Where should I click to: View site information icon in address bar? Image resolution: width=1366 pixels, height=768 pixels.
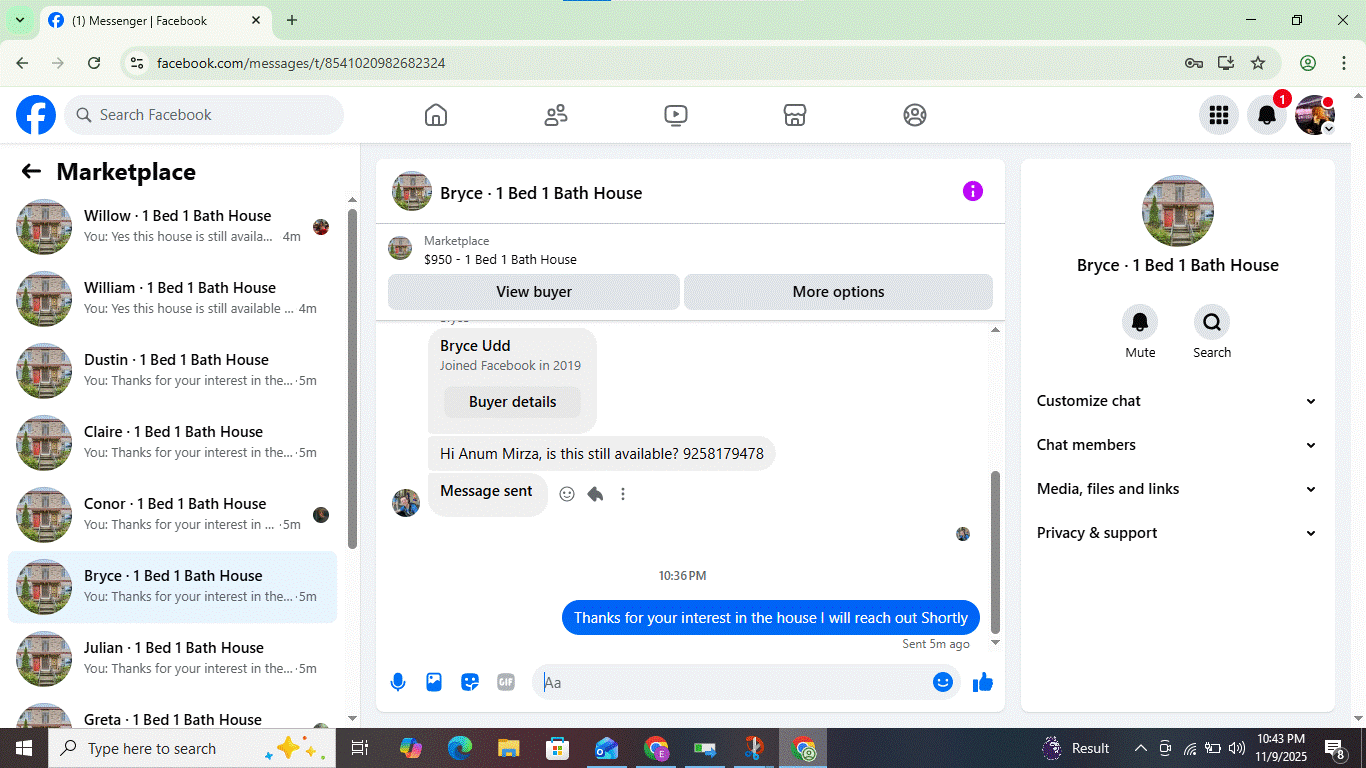click(138, 63)
